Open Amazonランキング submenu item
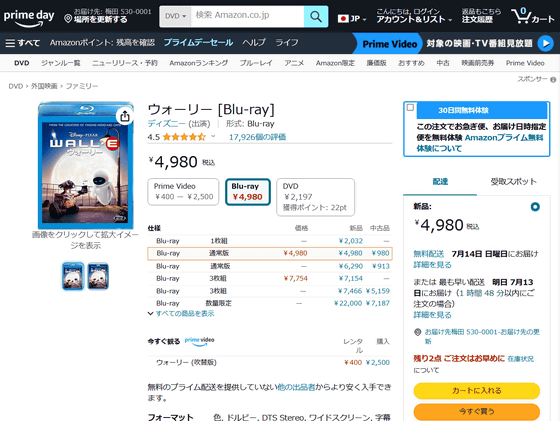Viewport: 560px width, 421px height. (x=199, y=63)
